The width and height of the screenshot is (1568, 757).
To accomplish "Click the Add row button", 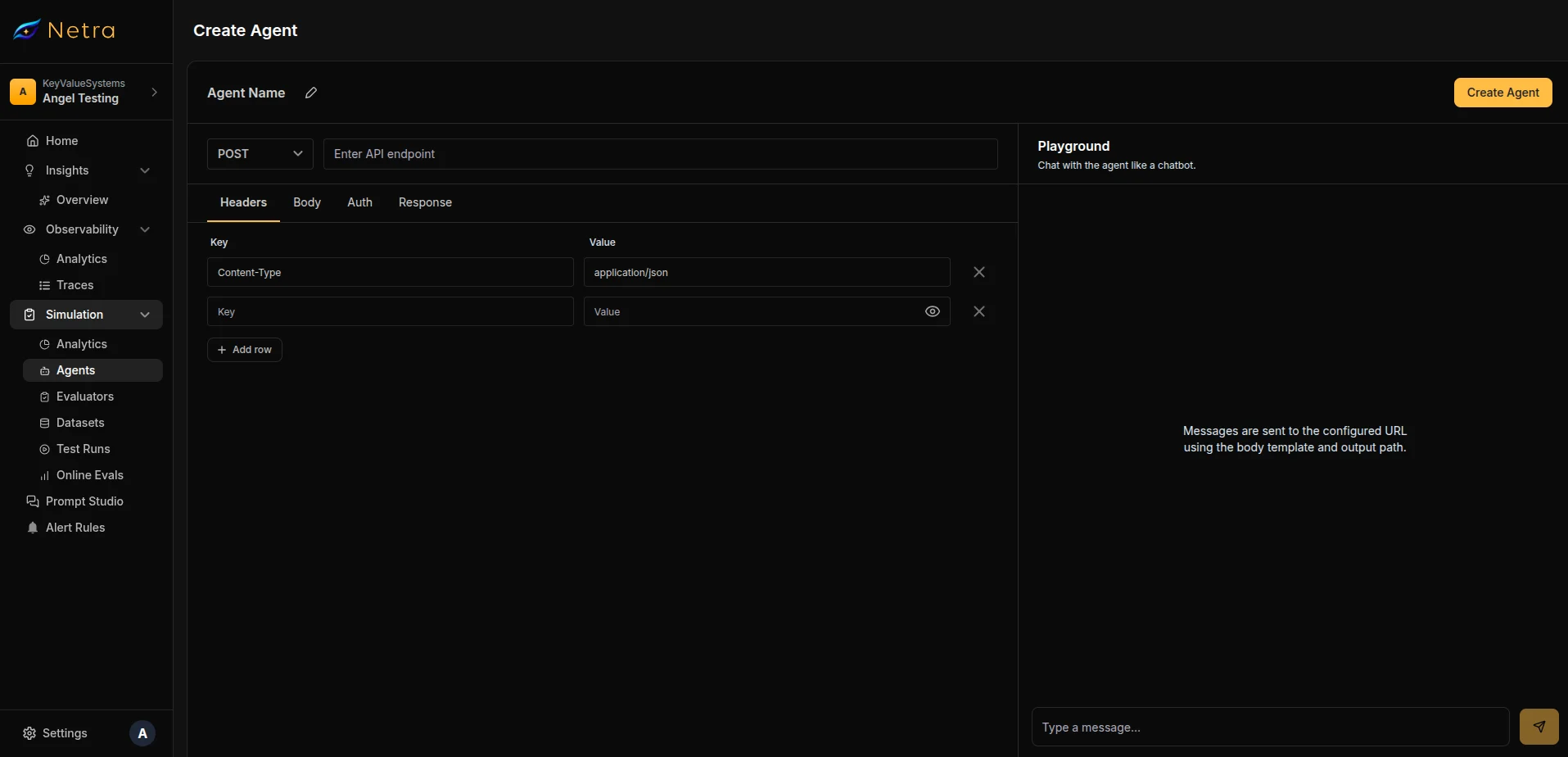I will click(245, 350).
